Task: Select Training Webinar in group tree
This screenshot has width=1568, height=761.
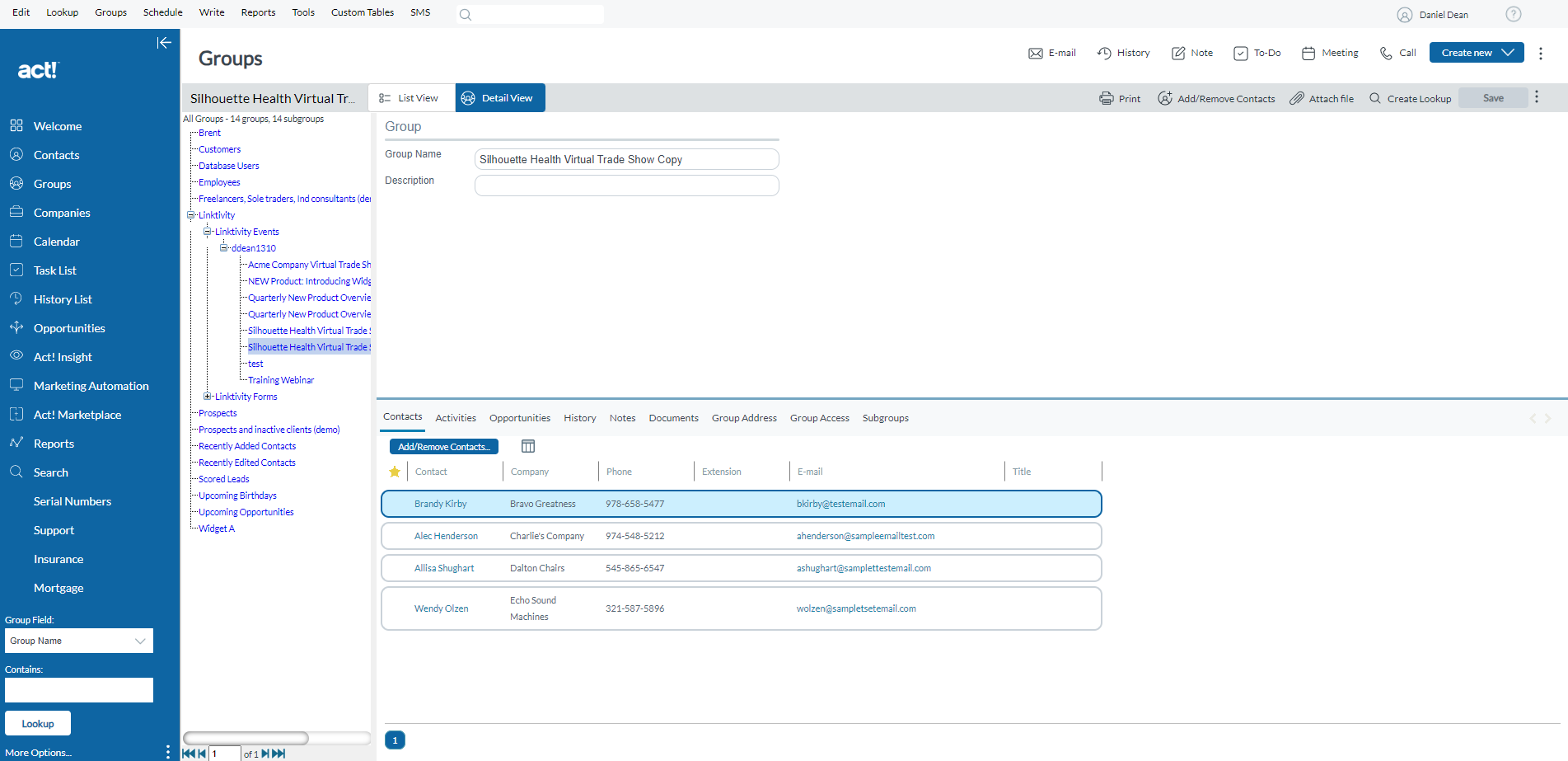Action: 281,380
